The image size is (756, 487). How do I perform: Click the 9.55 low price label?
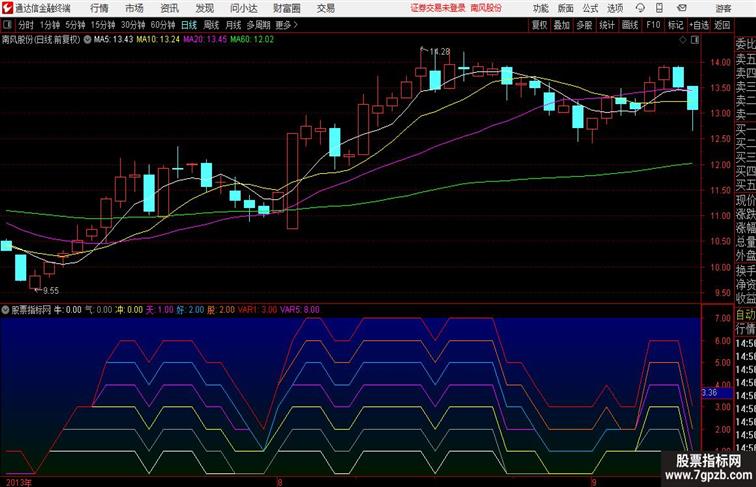point(51,291)
